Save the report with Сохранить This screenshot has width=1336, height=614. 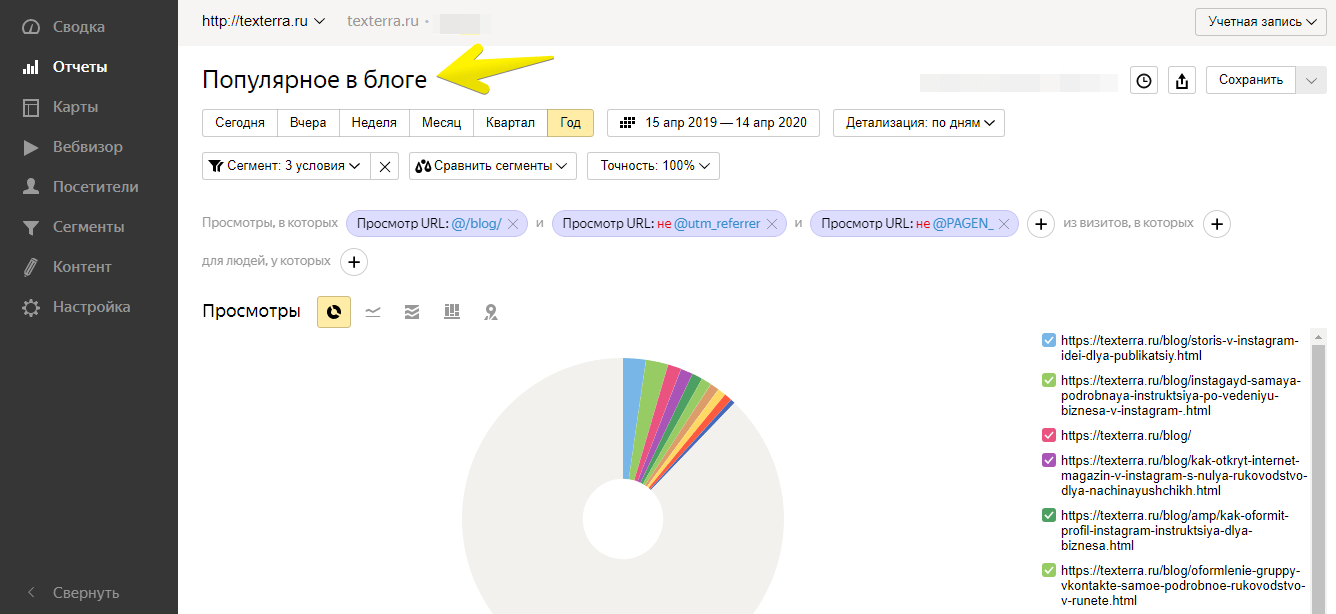1250,80
